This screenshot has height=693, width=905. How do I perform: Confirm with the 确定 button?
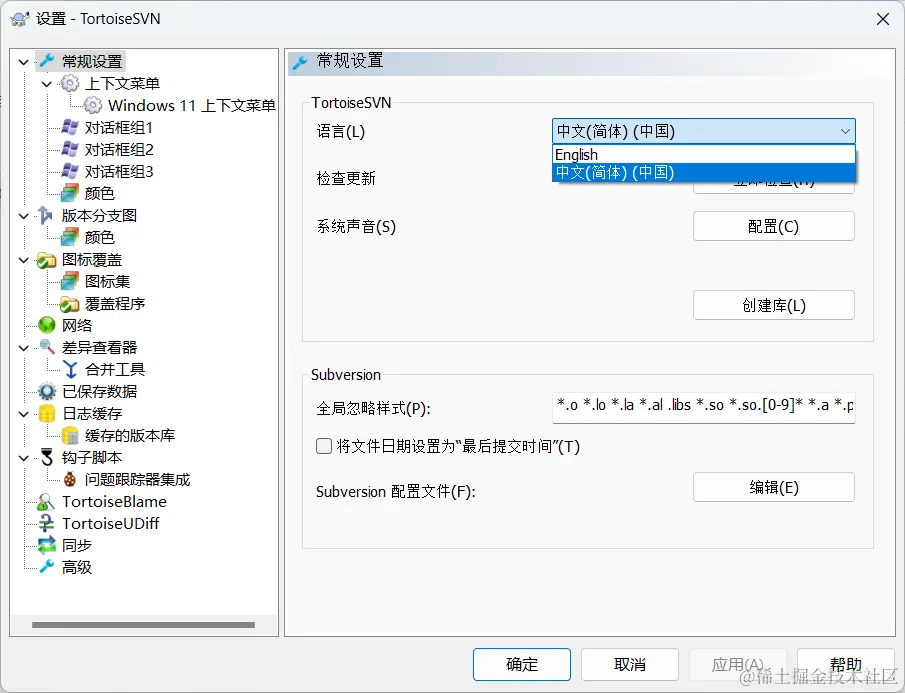522,664
